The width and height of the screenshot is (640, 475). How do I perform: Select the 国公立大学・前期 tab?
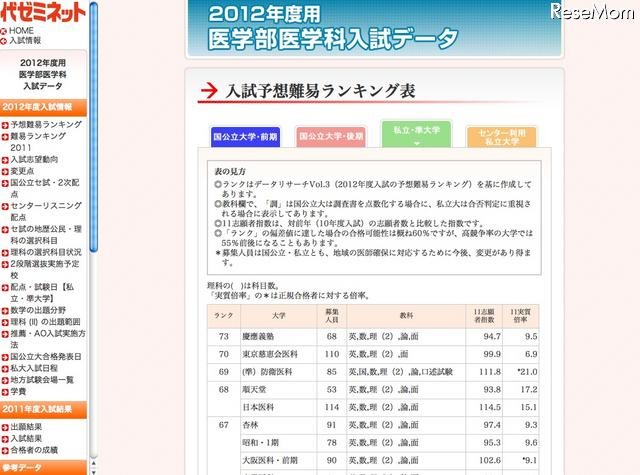click(243, 138)
